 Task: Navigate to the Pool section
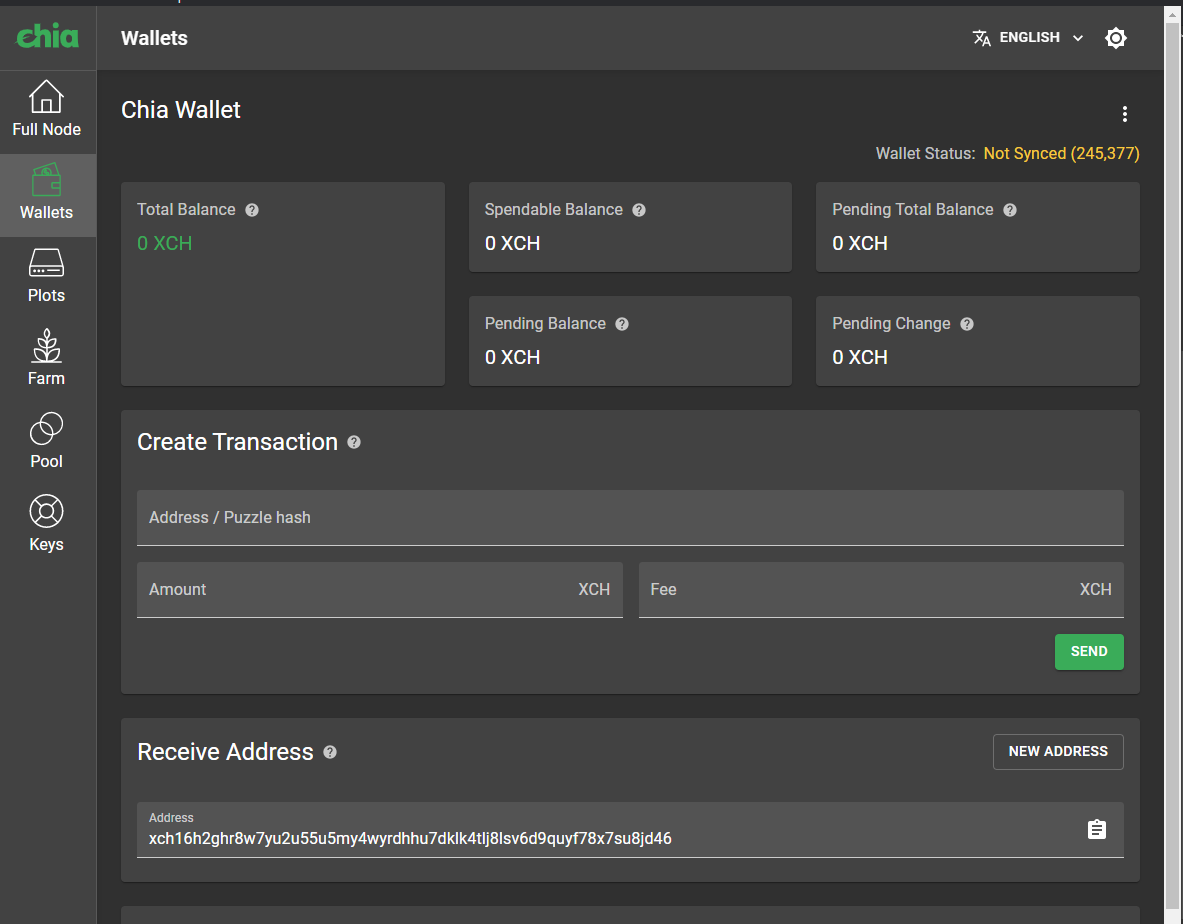[x=47, y=442]
